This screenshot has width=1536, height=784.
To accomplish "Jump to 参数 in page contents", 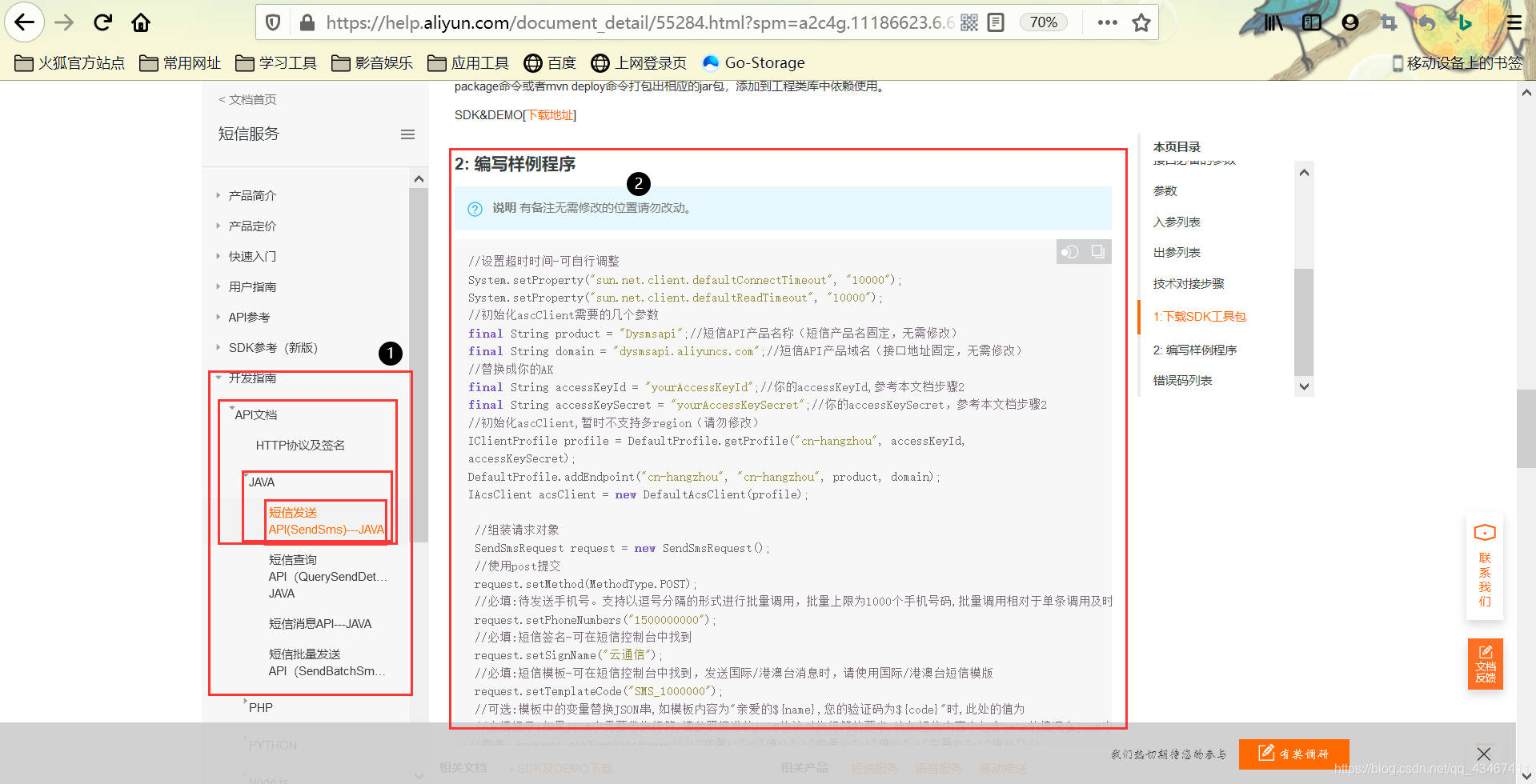I will click(x=1165, y=190).
